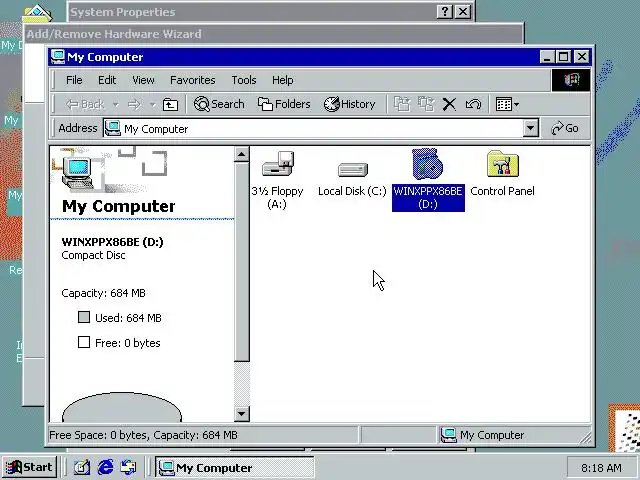Click the 'Compact Disc' description text
The width and height of the screenshot is (640, 480).
[x=93, y=256]
